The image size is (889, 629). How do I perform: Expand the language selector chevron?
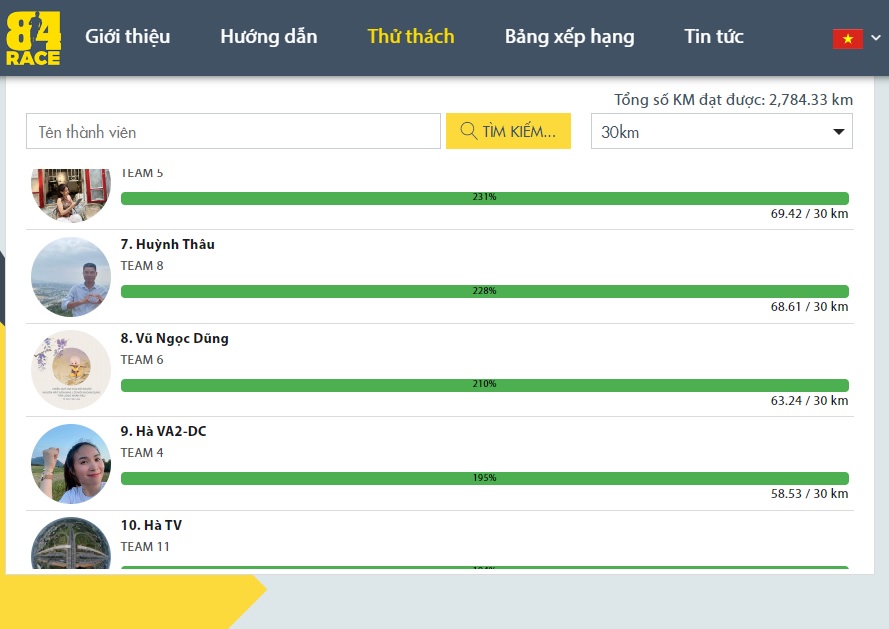point(876,38)
